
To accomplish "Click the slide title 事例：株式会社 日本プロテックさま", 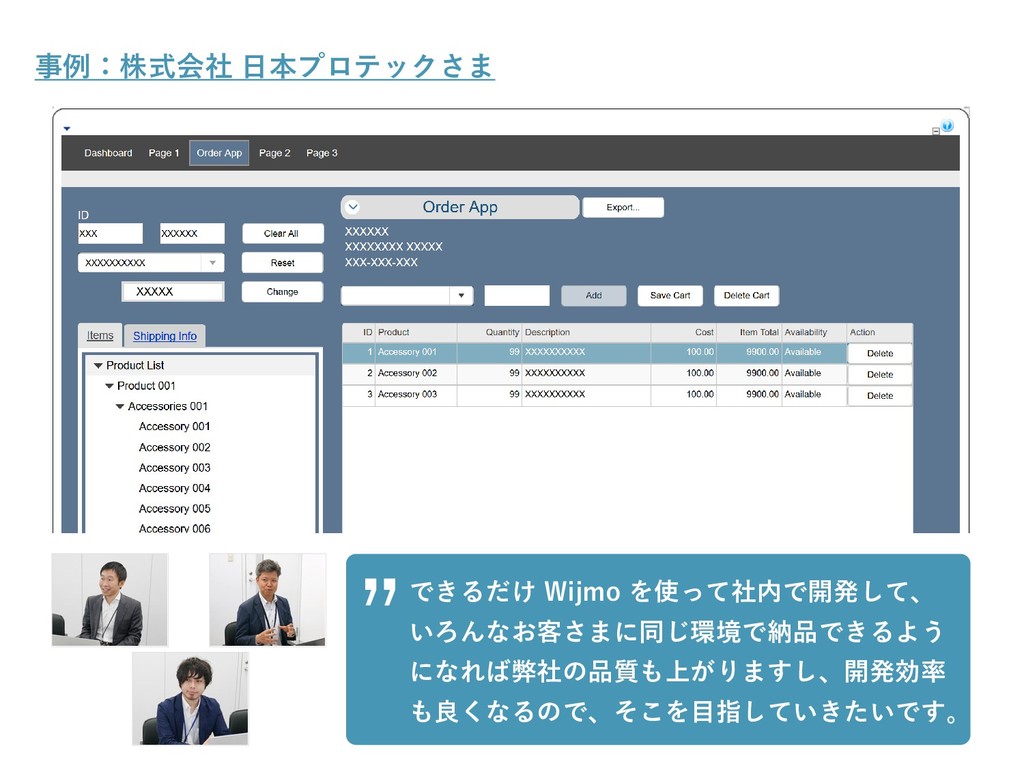I will point(264,66).
